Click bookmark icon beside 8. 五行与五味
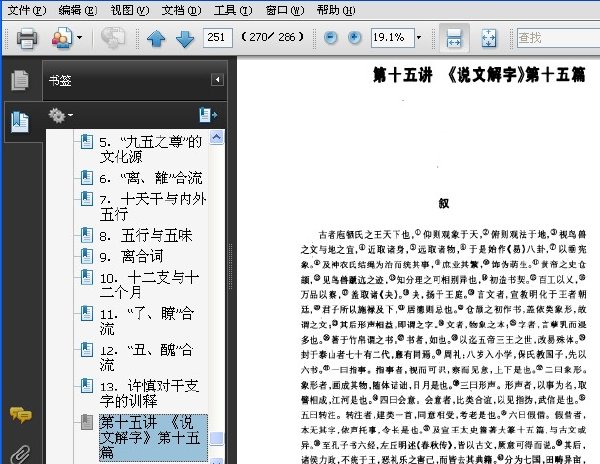The height and width of the screenshot is (464, 600). click(x=86, y=235)
